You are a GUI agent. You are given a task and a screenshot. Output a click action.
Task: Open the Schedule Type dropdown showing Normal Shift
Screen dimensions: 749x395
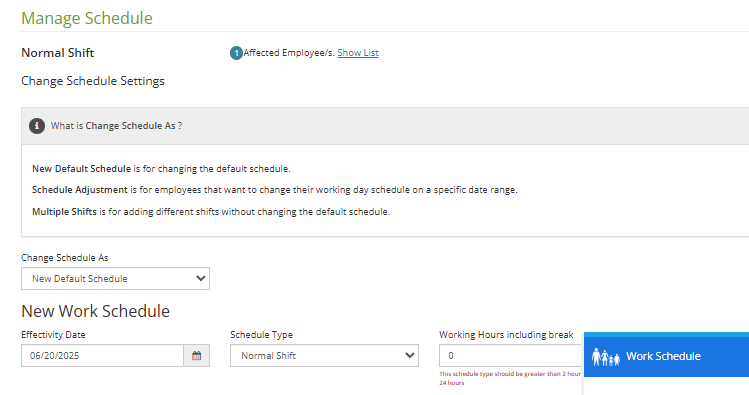tap(324, 355)
